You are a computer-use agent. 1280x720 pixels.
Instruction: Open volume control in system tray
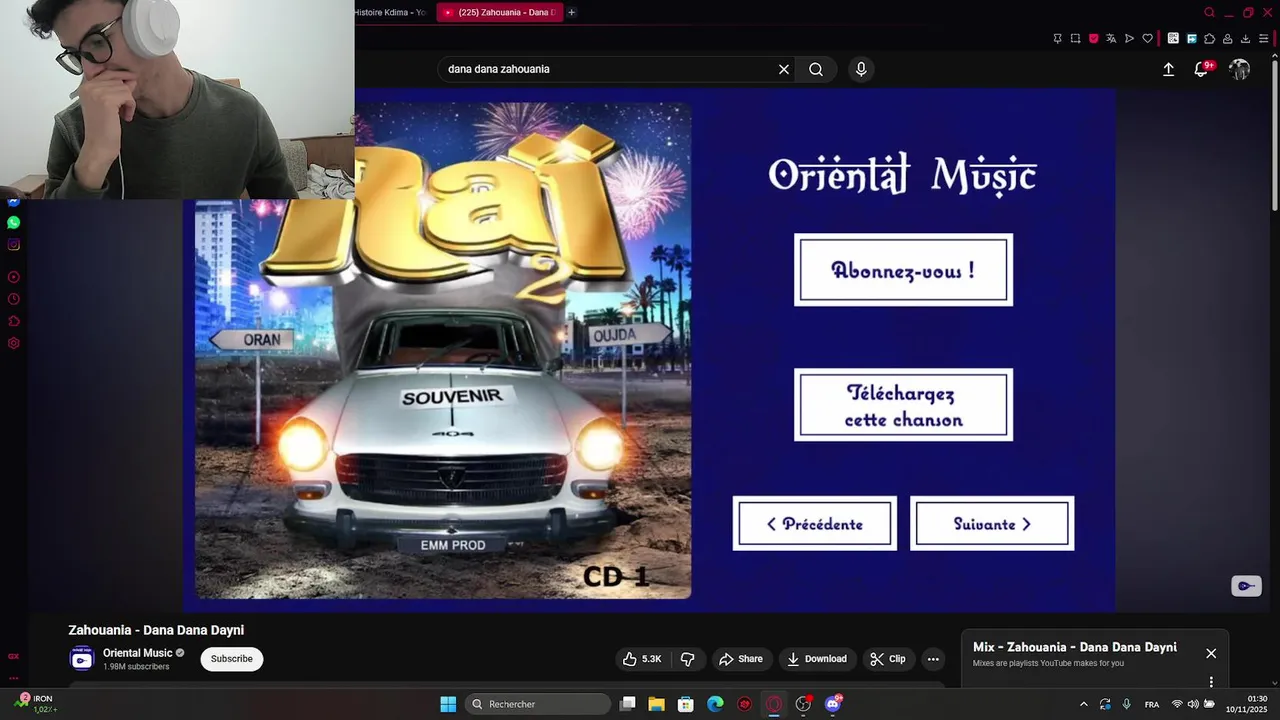click(x=1193, y=704)
